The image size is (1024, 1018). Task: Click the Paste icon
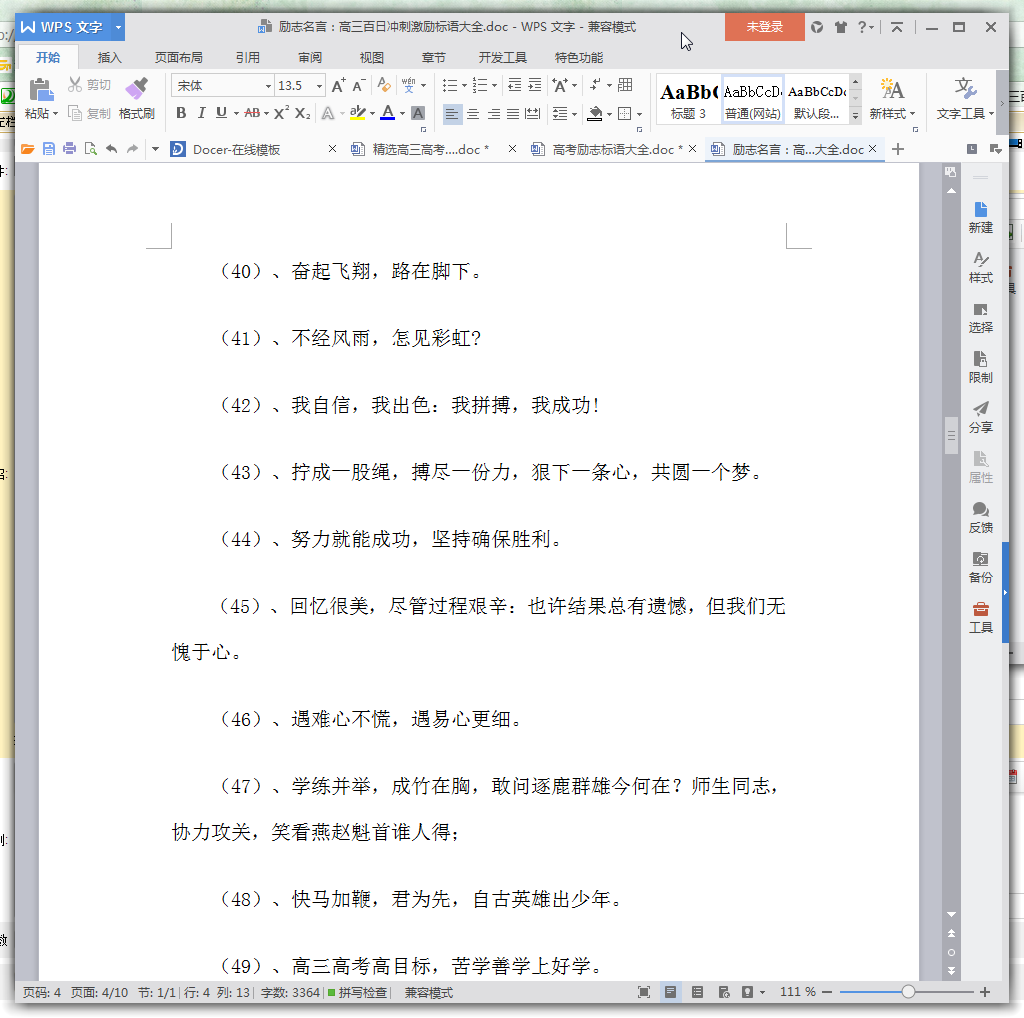pyautogui.click(x=41, y=89)
